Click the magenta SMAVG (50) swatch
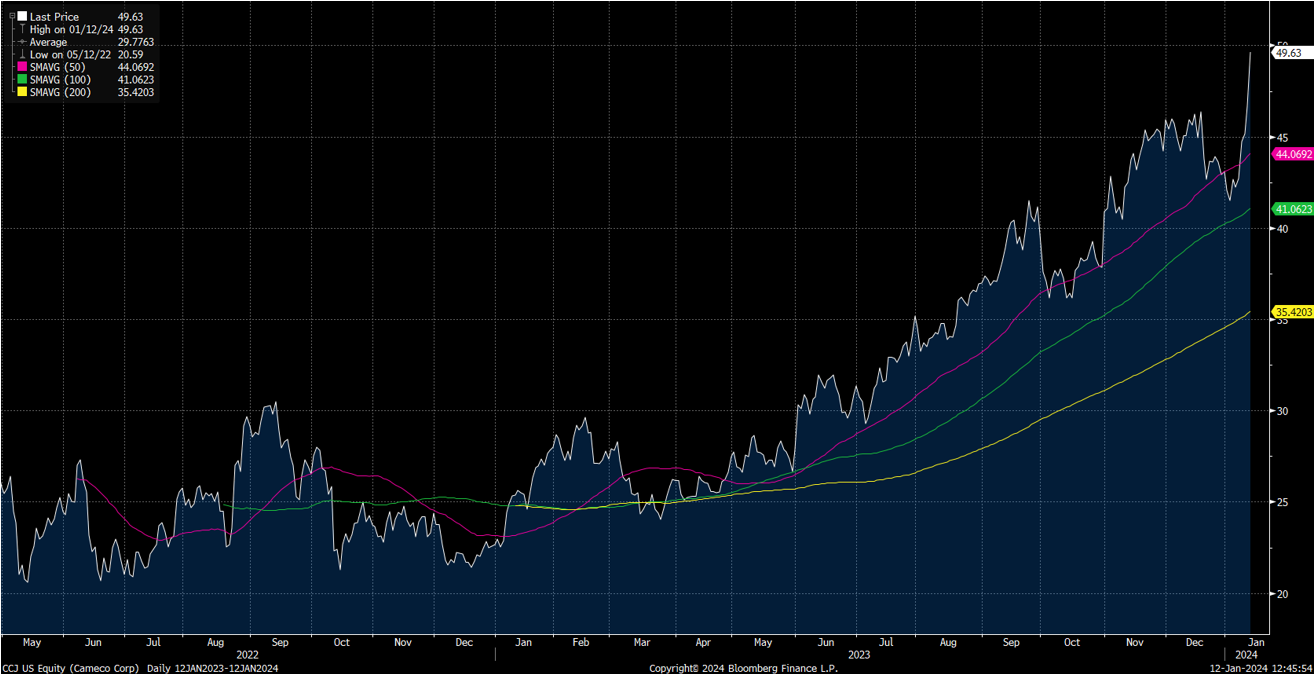 [x=22, y=67]
